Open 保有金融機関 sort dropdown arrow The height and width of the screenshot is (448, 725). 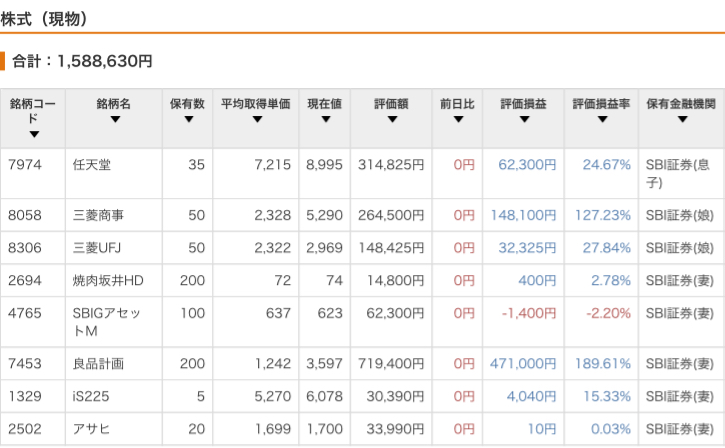coord(682,120)
